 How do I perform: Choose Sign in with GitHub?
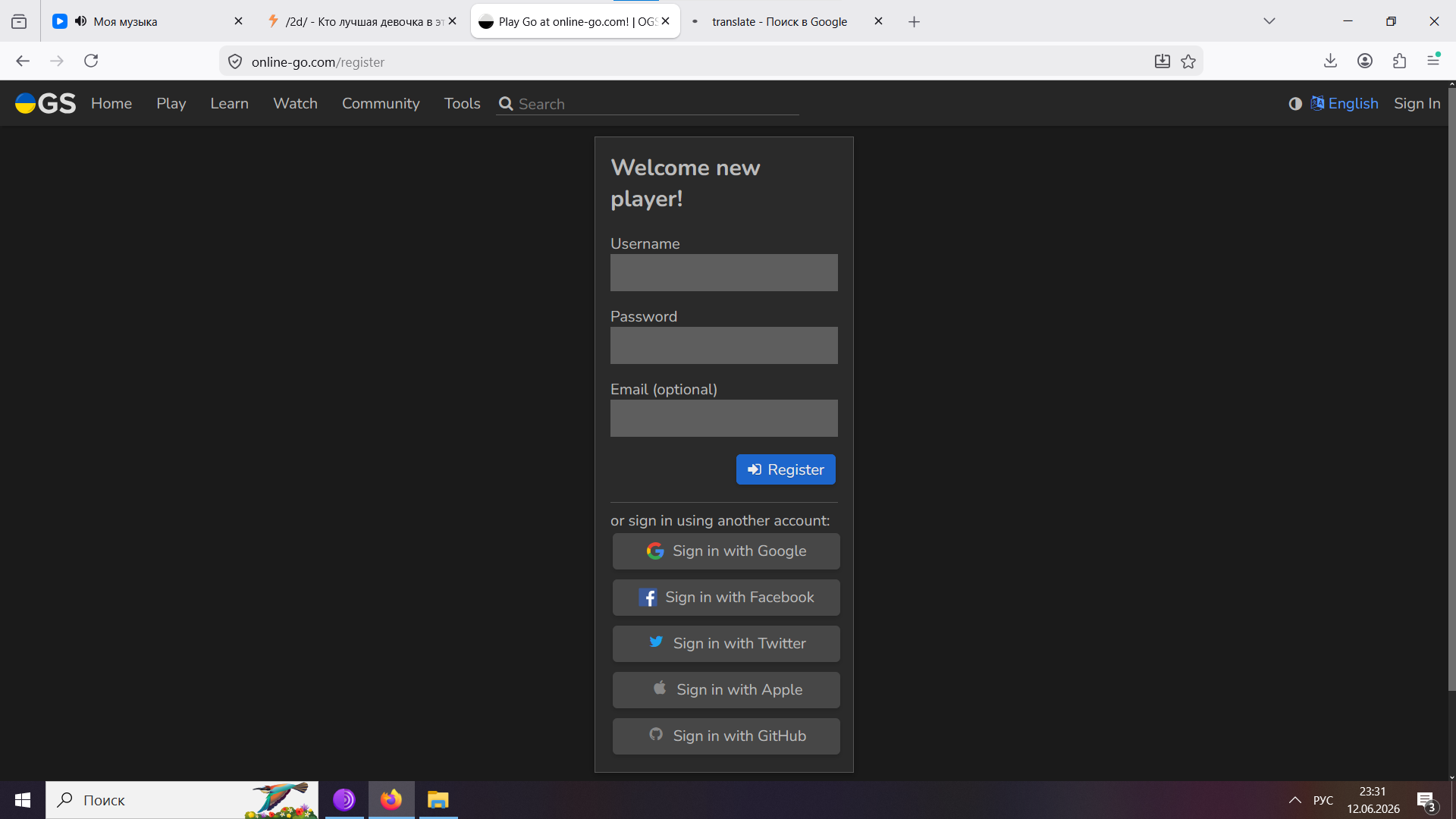[x=726, y=736]
